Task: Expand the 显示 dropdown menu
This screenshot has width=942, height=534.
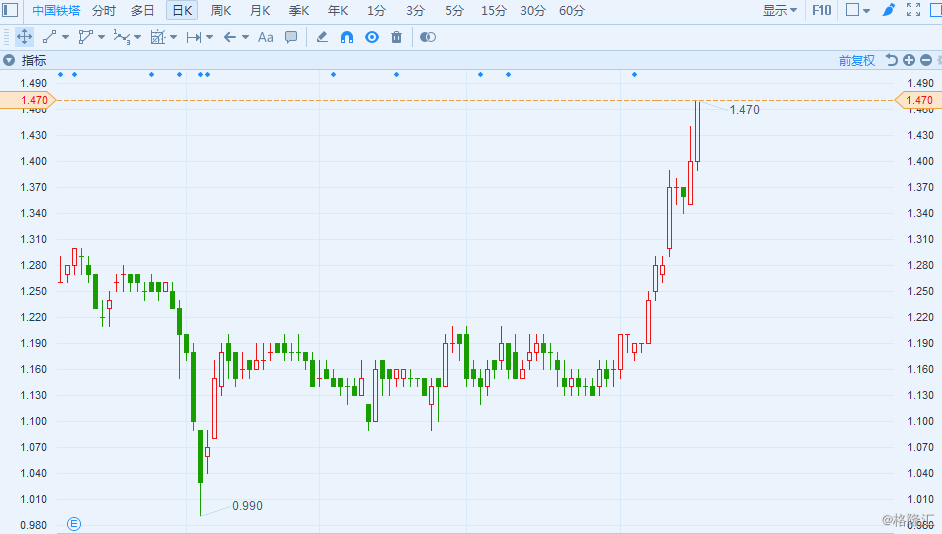Action: [780, 10]
